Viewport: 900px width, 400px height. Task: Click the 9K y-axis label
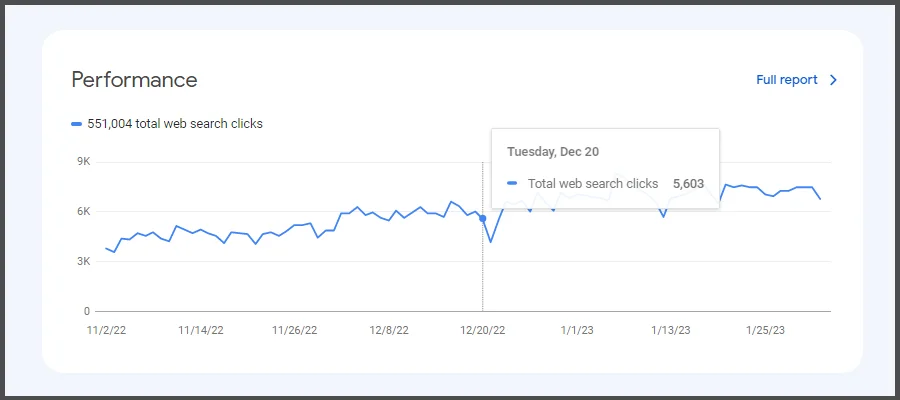[84, 162]
